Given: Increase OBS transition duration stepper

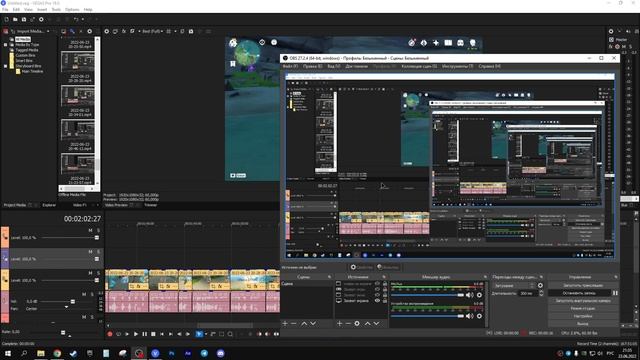Looking at the screenshot, I should click(541, 291).
